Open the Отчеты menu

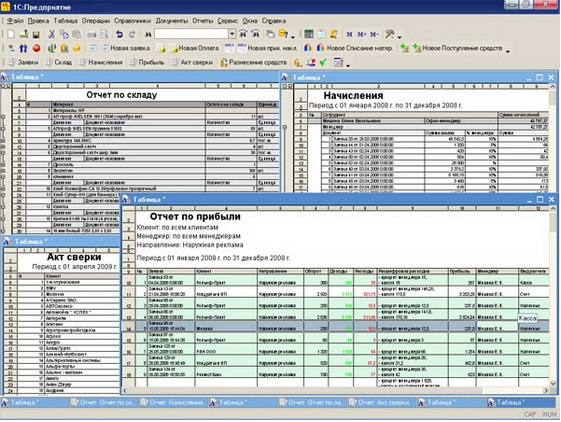coord(203,21)
